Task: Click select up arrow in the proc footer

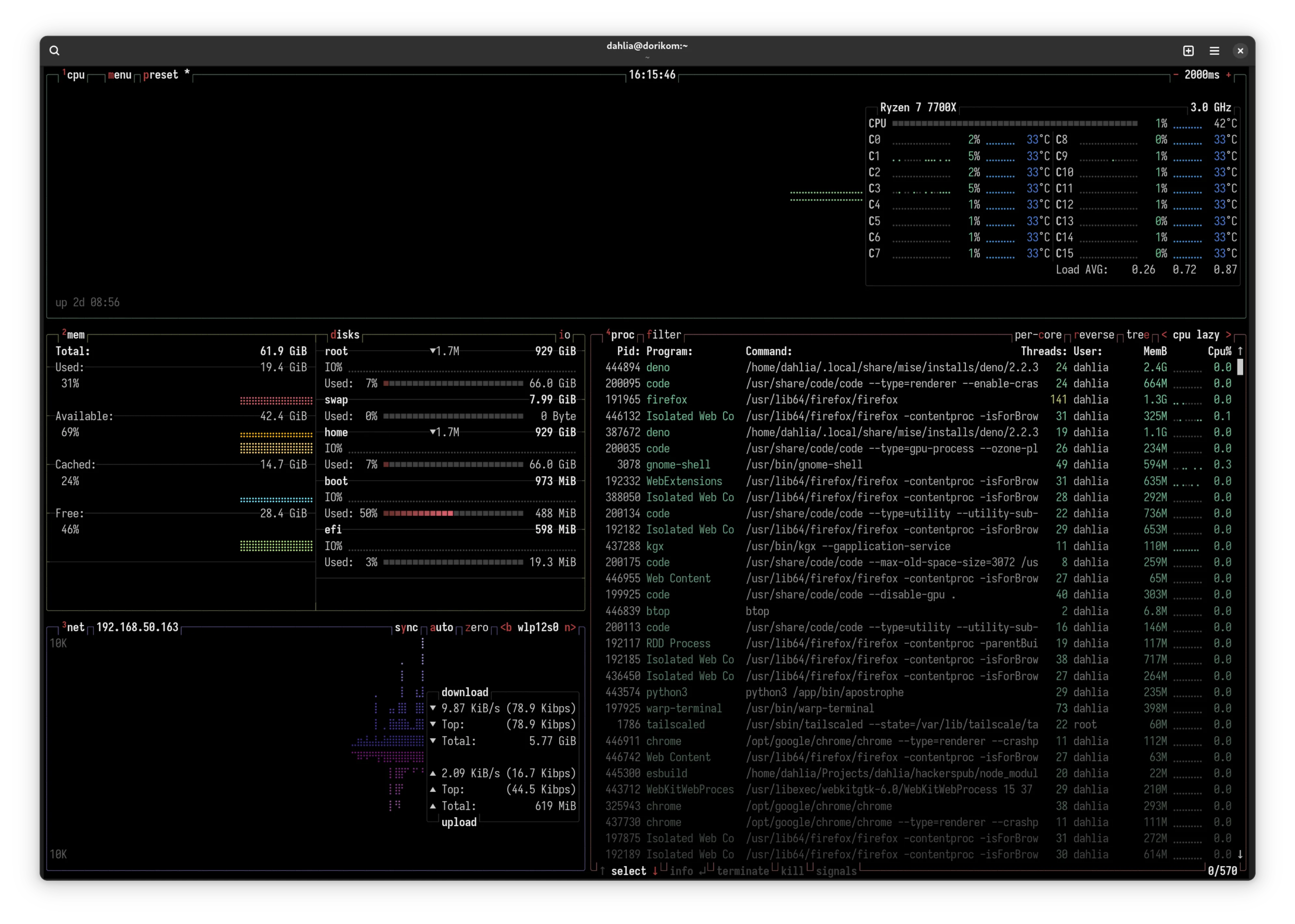Action: (x=602, y=871)
